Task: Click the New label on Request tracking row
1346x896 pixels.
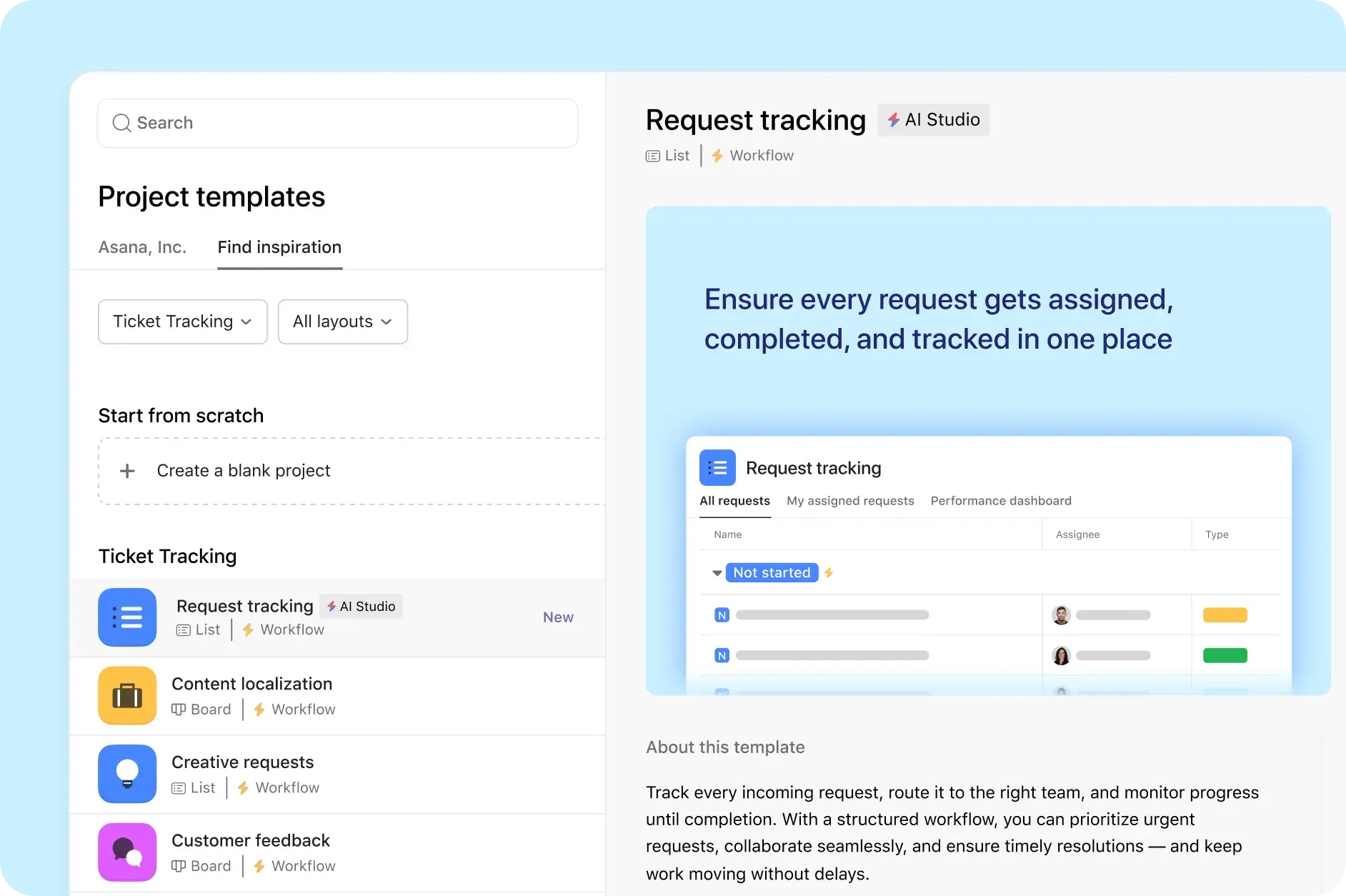Action: [558, 617]
